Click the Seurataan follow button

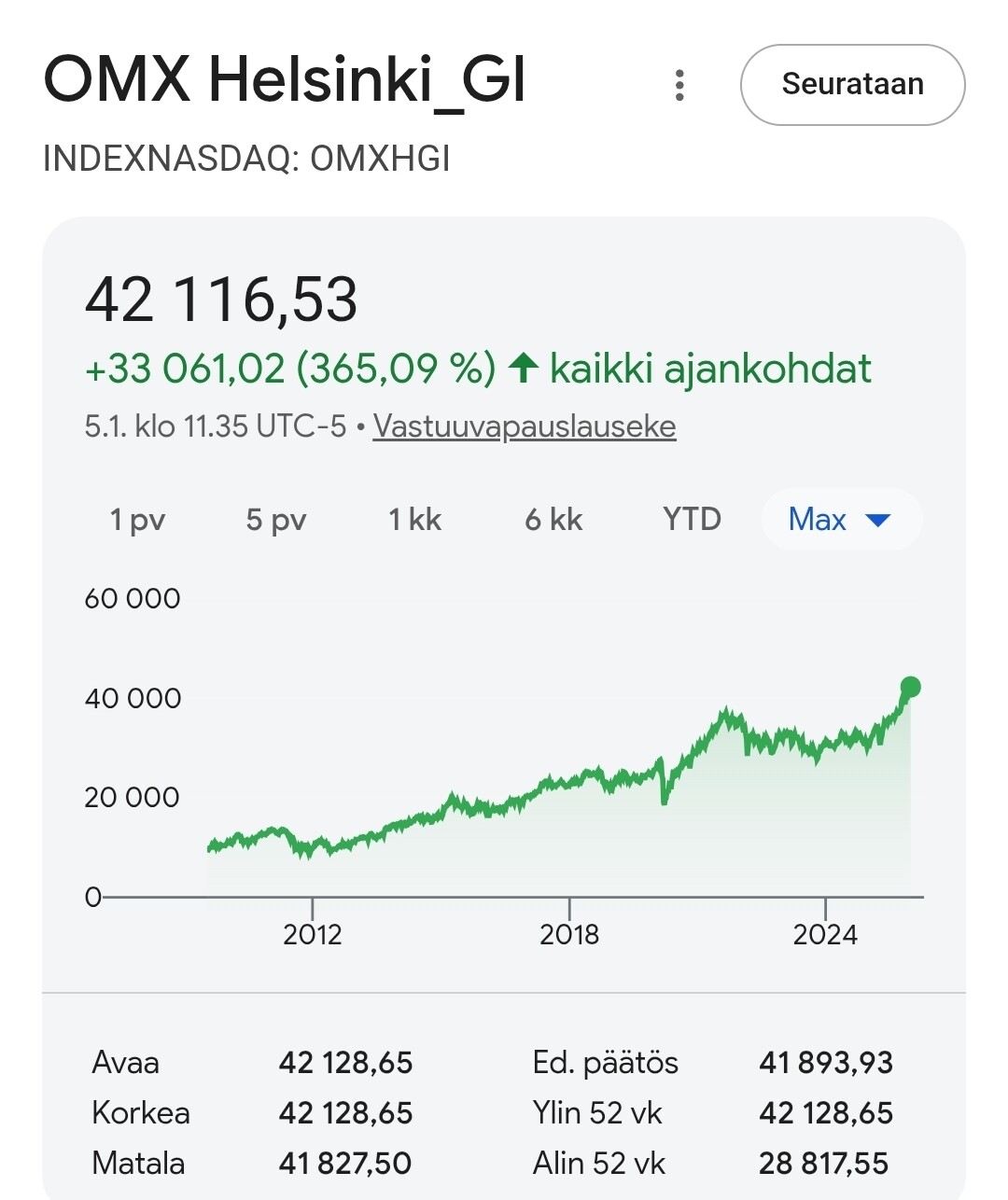pos(852,85)
